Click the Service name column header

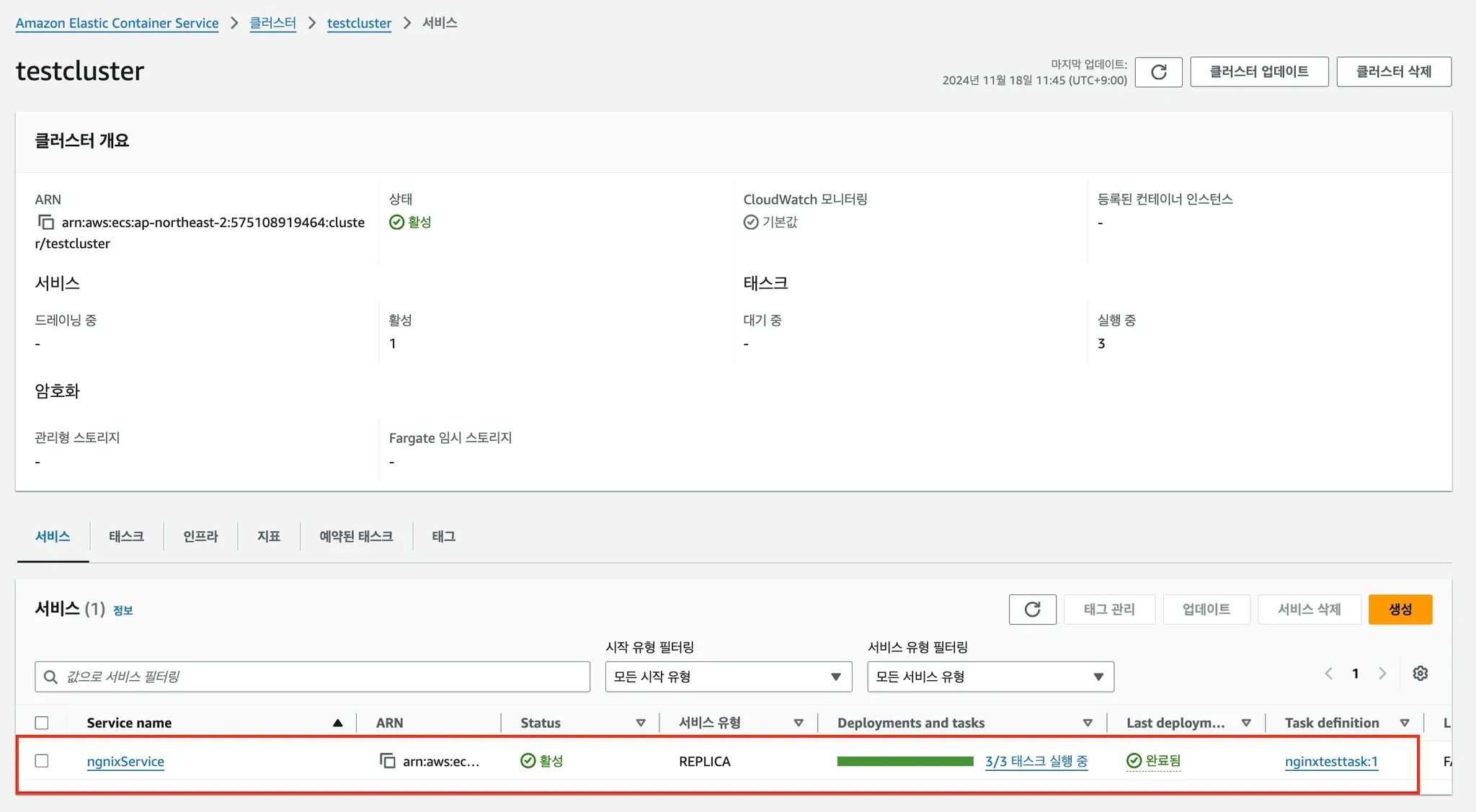129,723
